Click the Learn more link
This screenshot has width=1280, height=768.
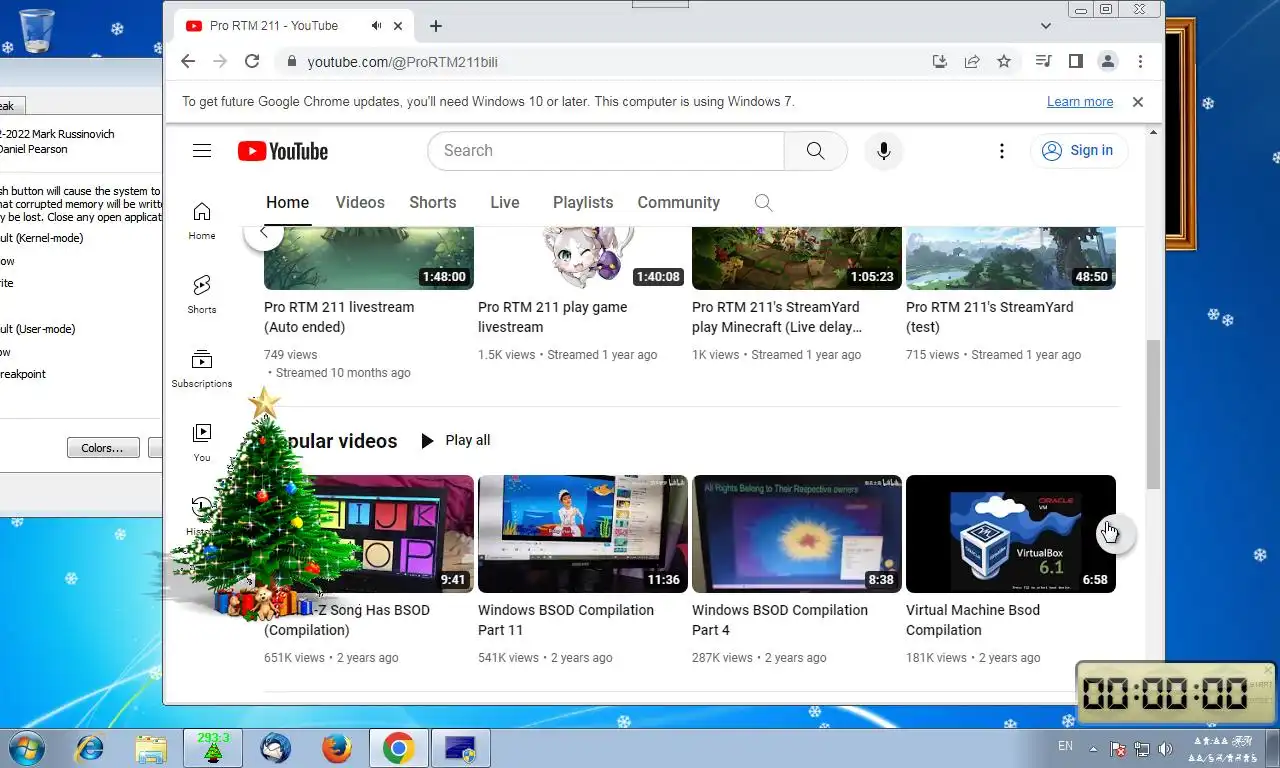(1080, 102)
